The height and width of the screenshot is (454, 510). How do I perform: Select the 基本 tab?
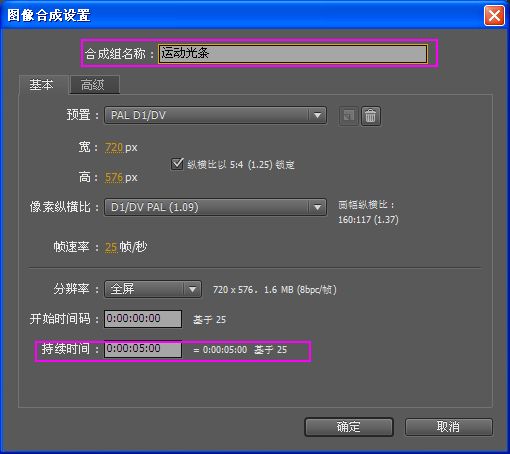(x=42, y=85)
